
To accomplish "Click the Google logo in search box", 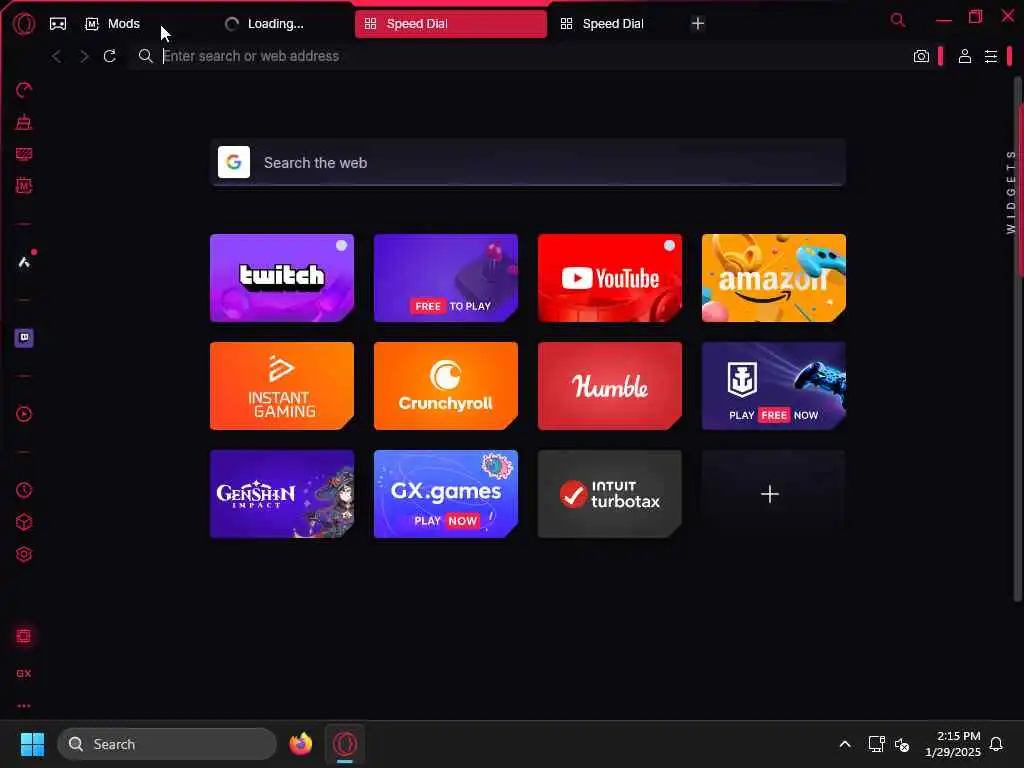I will 234,162.
